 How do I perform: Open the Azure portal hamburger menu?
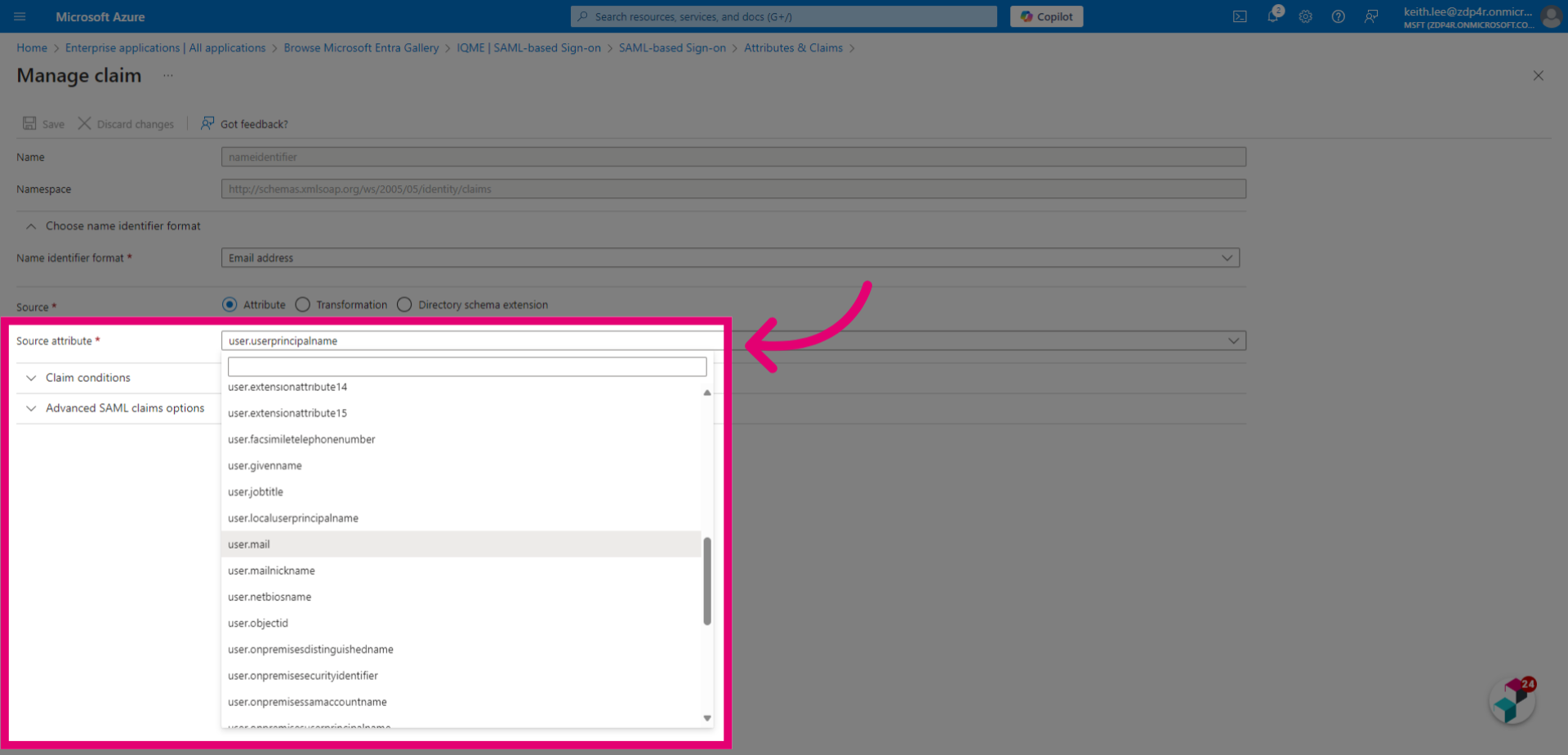tap(20, 16)
